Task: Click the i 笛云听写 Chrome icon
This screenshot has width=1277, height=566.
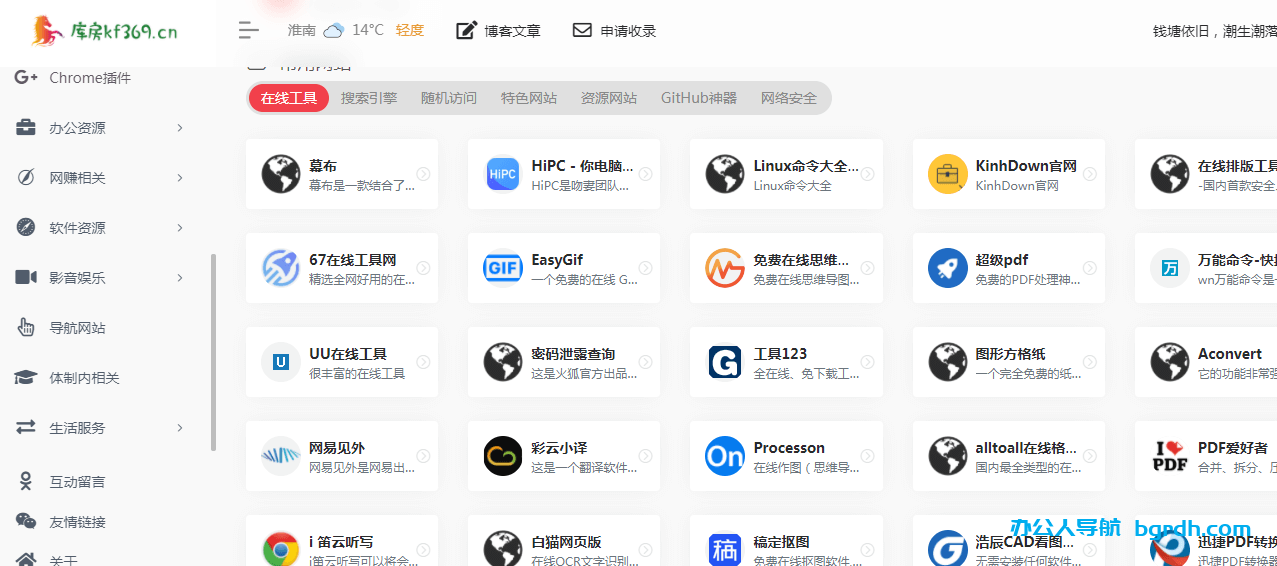Action: click(281, 550)
